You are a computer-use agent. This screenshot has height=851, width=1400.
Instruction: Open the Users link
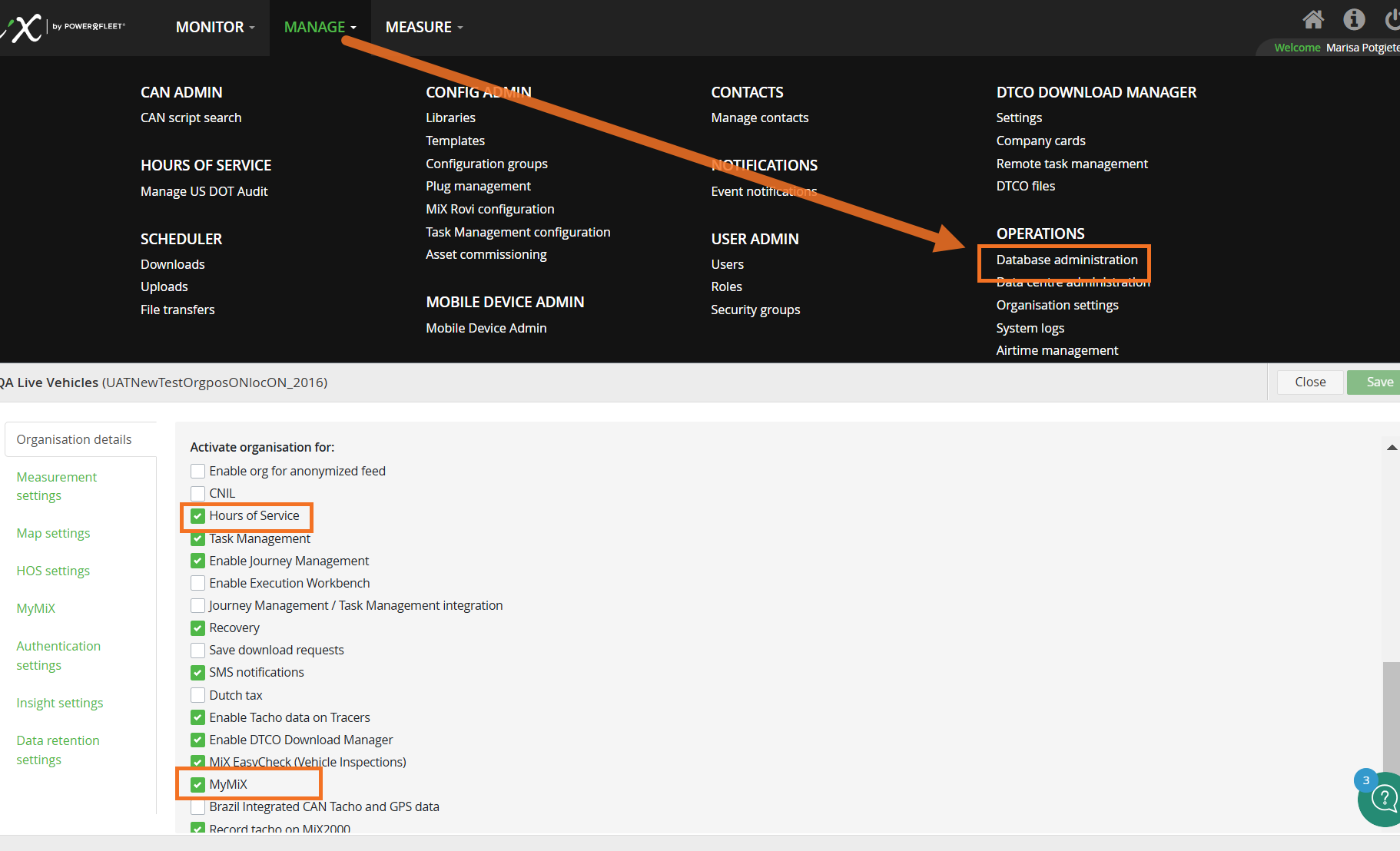tap(727, 264)
